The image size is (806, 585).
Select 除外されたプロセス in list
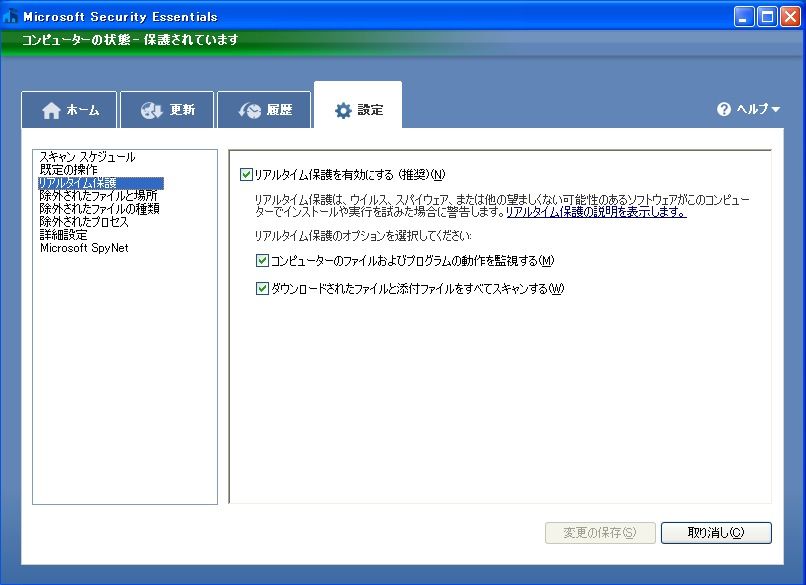point(84,222)
